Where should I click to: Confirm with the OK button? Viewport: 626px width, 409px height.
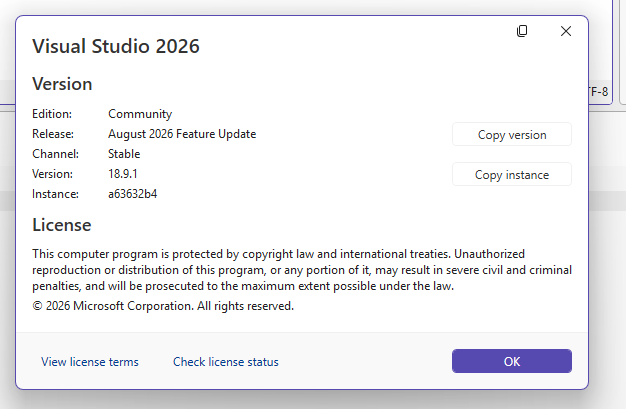512,361
